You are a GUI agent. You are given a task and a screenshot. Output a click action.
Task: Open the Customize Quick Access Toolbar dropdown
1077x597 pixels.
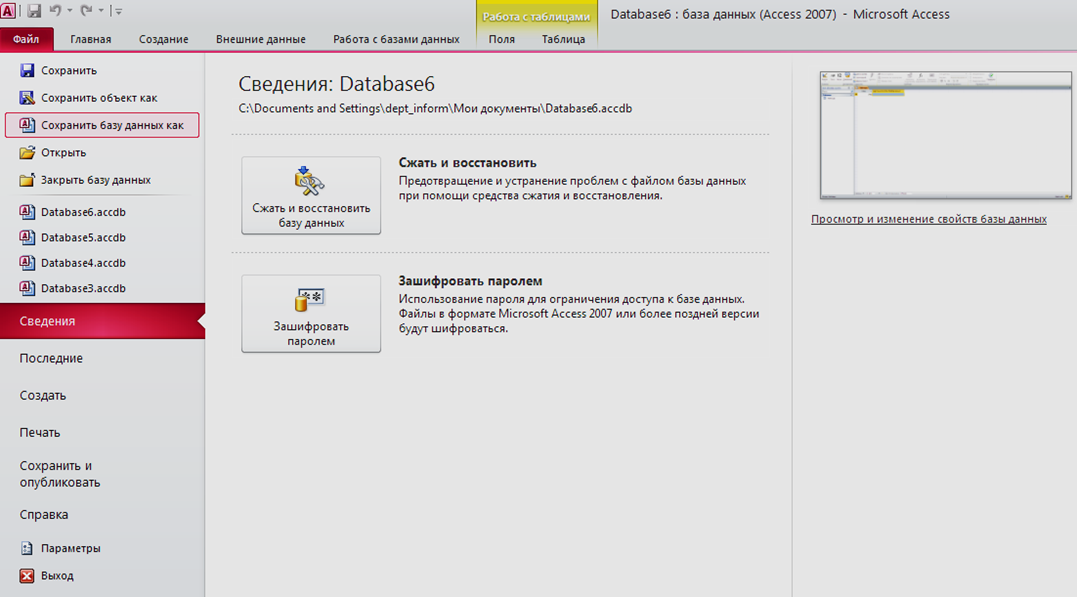[118, 11]
